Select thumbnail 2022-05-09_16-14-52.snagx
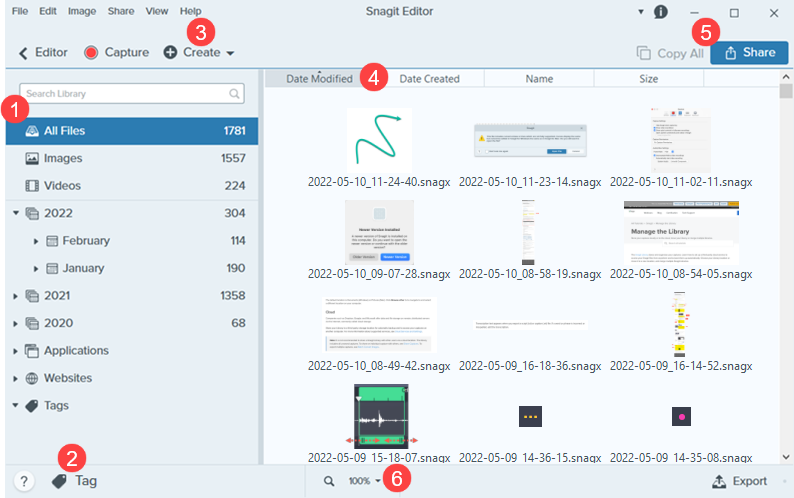Viewport: 794px width, 498px height. (x=680, y=324)
